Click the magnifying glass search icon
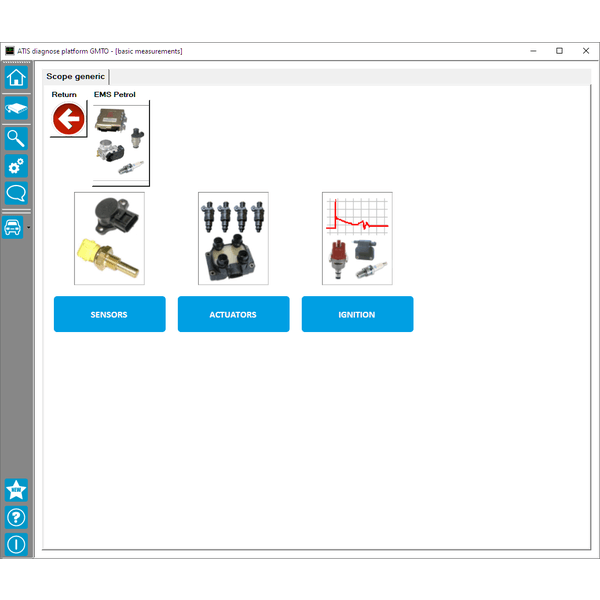Image resolution: width=600 pixels, height=600 pixels. point(16,137)
